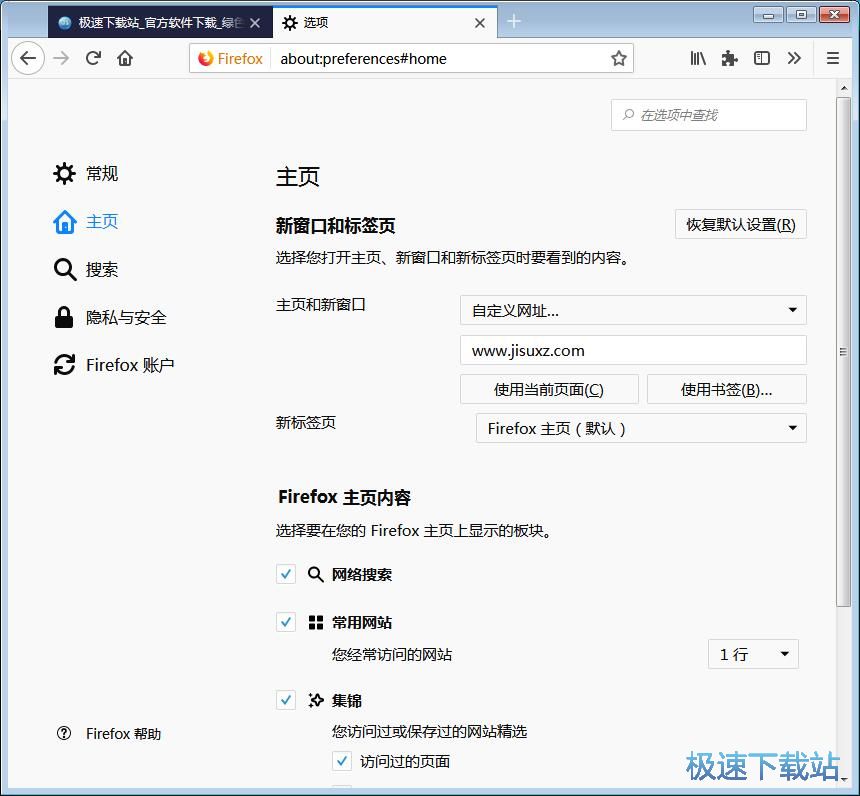Go back using the back arrow button
The width and height of the screenshot is (860, 796).
[28, 58]
